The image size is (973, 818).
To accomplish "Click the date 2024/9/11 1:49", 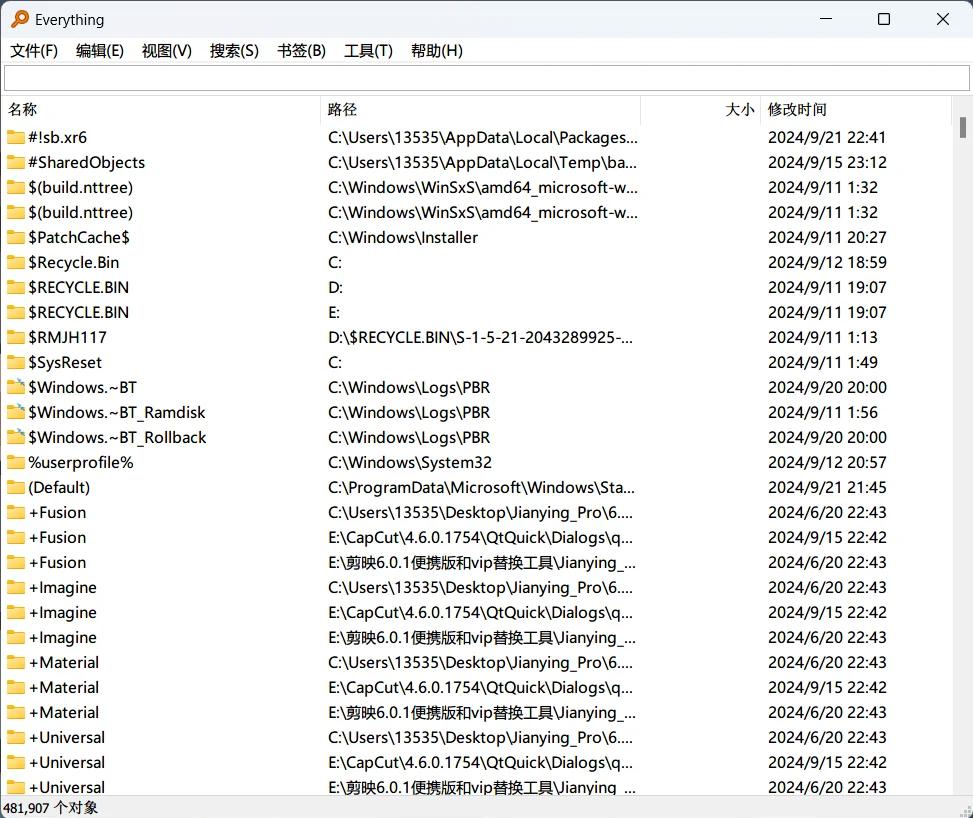I will (x=823, y=362).
